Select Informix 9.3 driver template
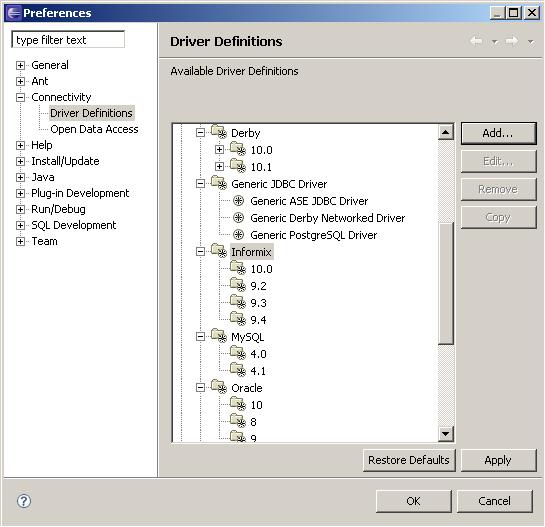The height and width of the screenshot is (527, 545). point(258,303)
